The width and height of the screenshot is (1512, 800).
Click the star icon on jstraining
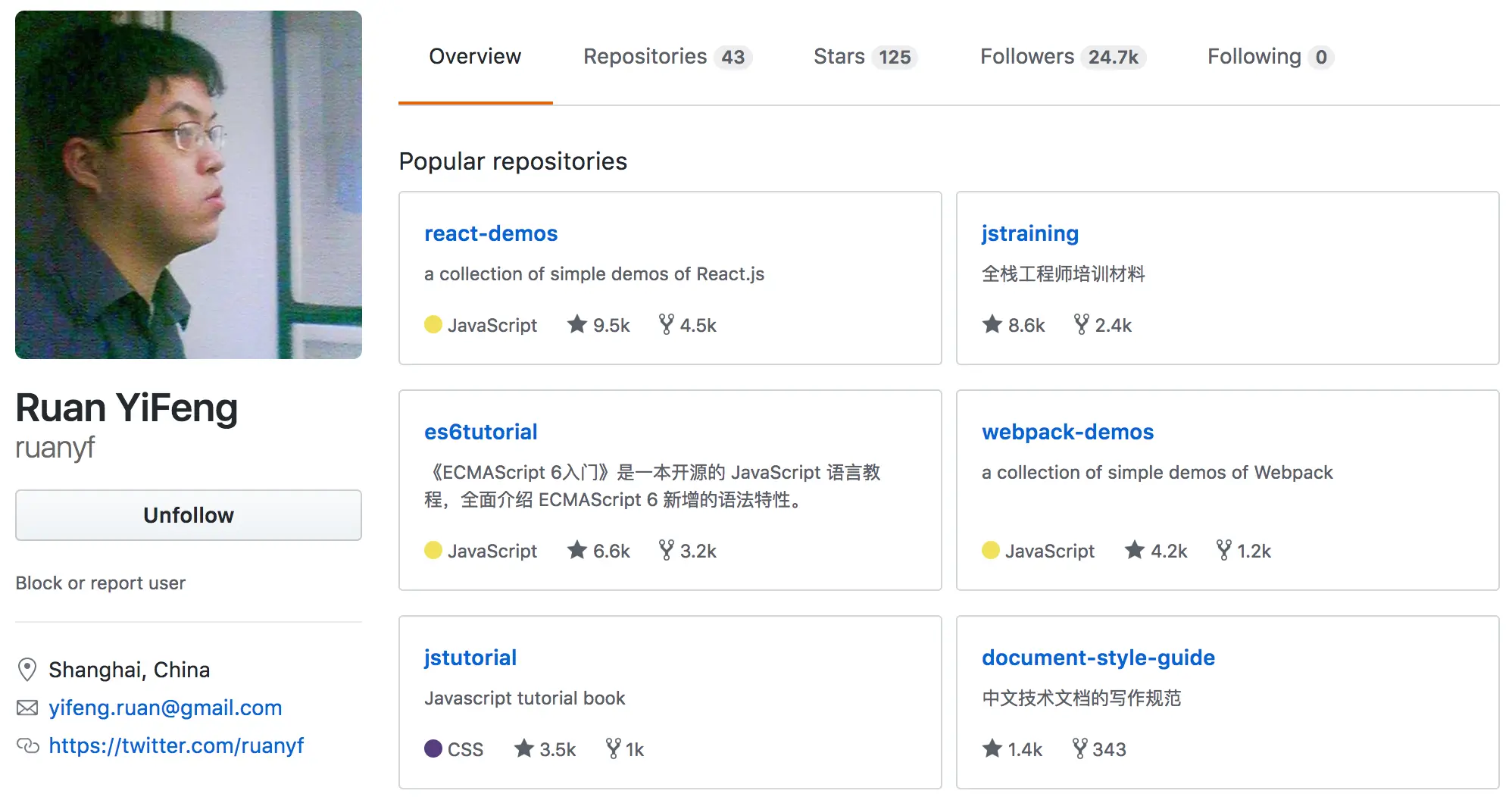[992, 324]
